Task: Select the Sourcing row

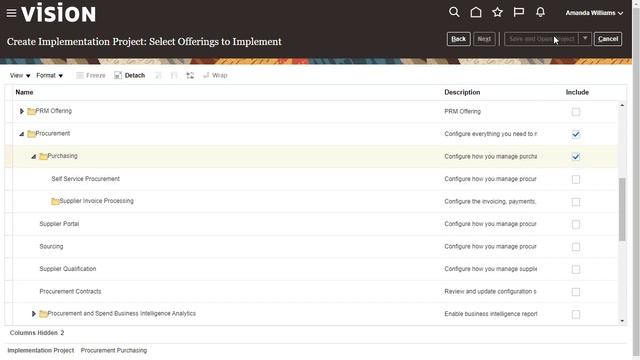Action: pos(311,247)
